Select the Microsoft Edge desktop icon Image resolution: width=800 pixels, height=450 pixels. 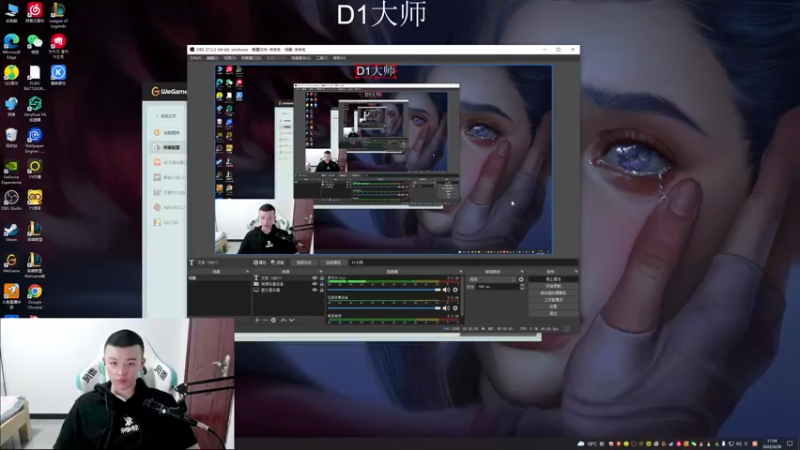(x=11, y=46)
